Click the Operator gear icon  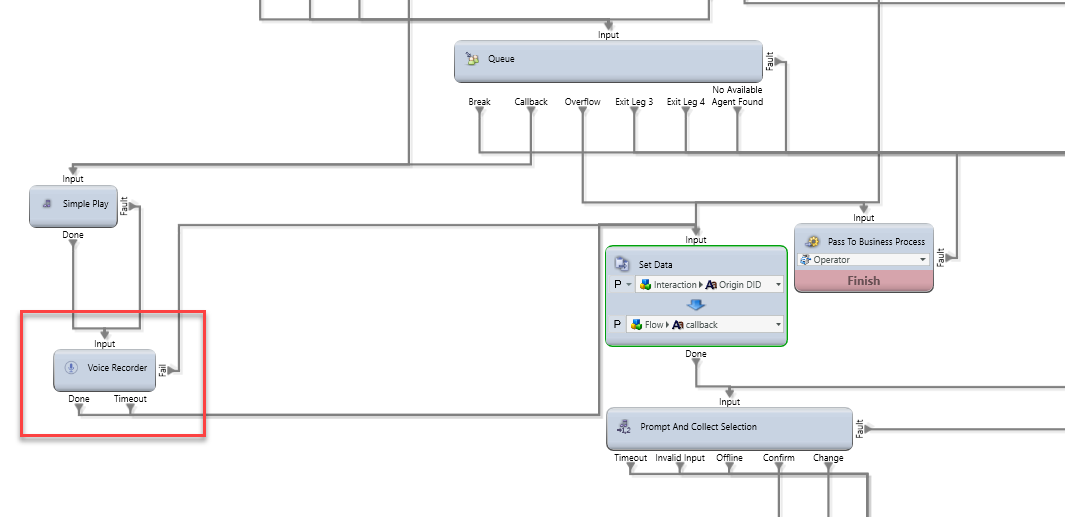coord(804,260)
